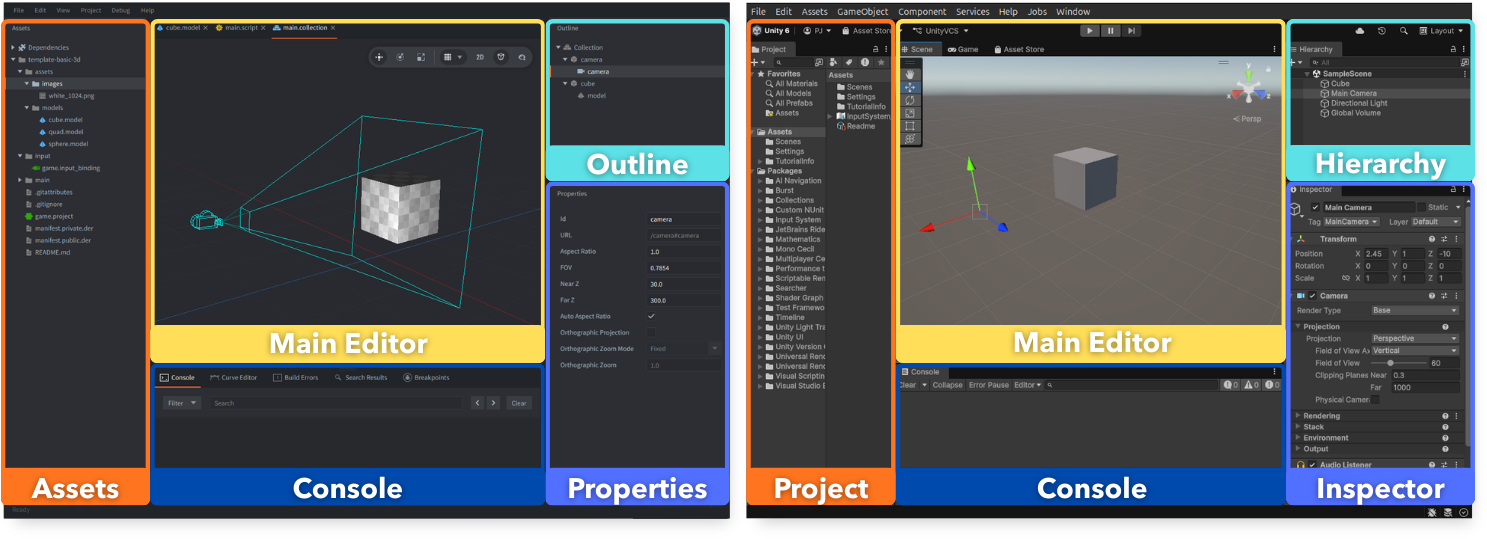
Task: Select the Rect tool in Unity scene toolbar
Action: (910, 126)
